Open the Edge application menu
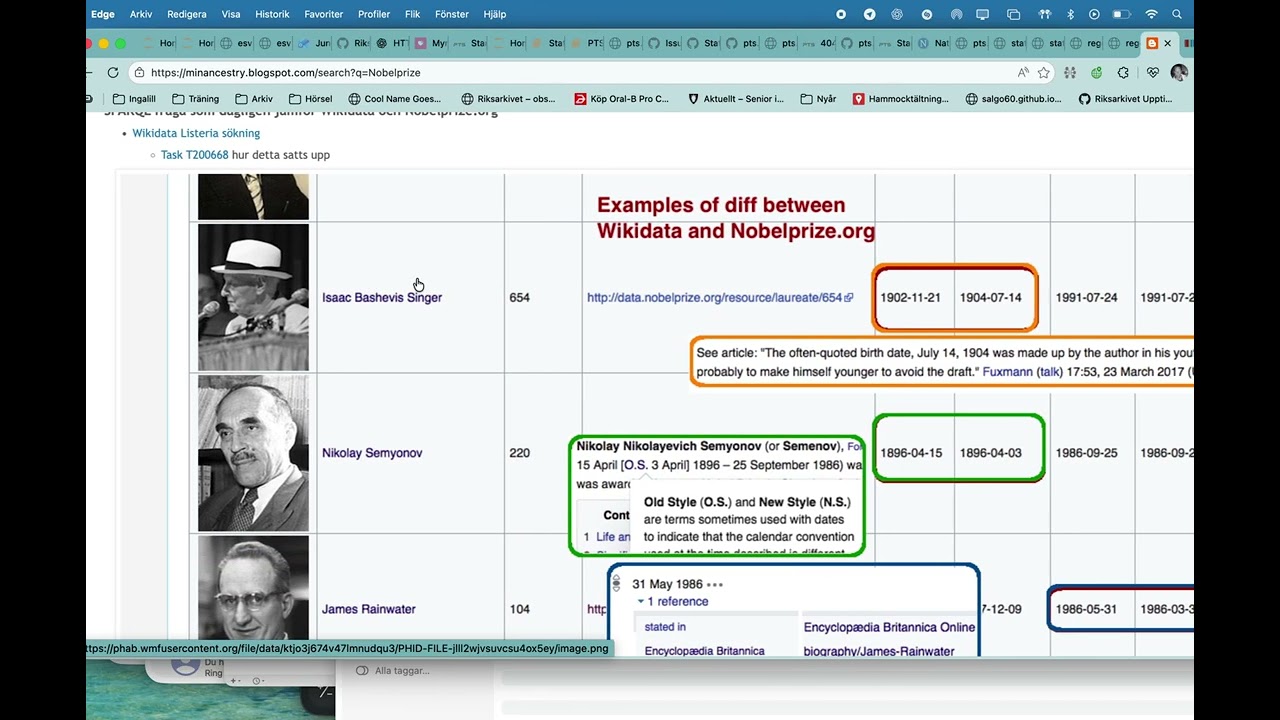Image resolution: width=1280 pixels, height=720 pixels. point(103,14)
